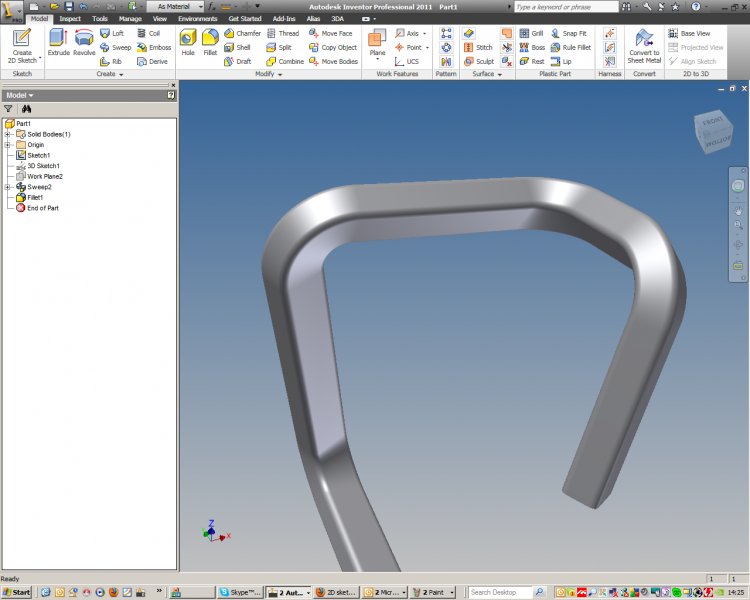
Task: Select the Draft tool
Action: coord(238,61)
